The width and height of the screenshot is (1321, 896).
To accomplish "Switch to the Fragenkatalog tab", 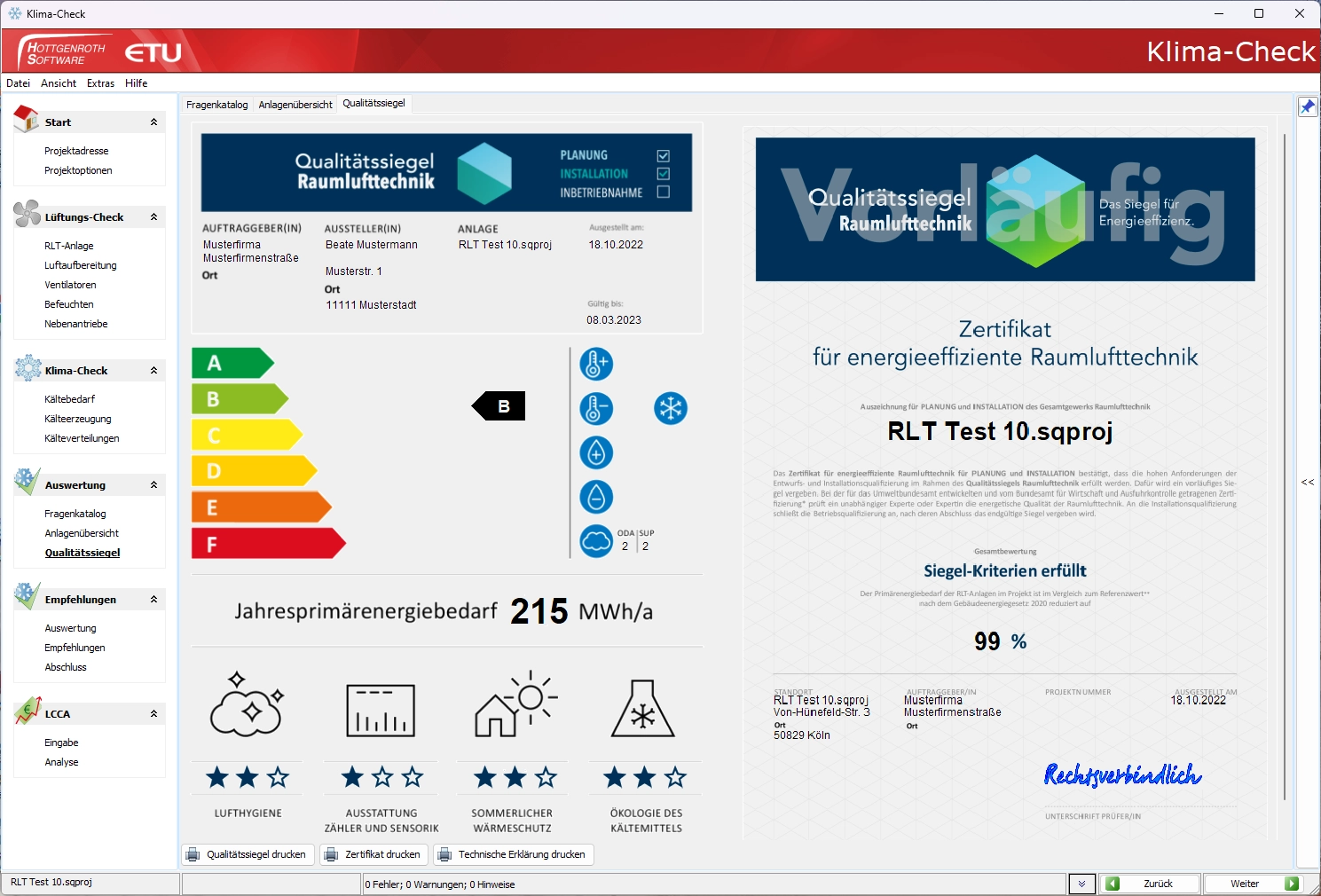I will pos(216,105).
